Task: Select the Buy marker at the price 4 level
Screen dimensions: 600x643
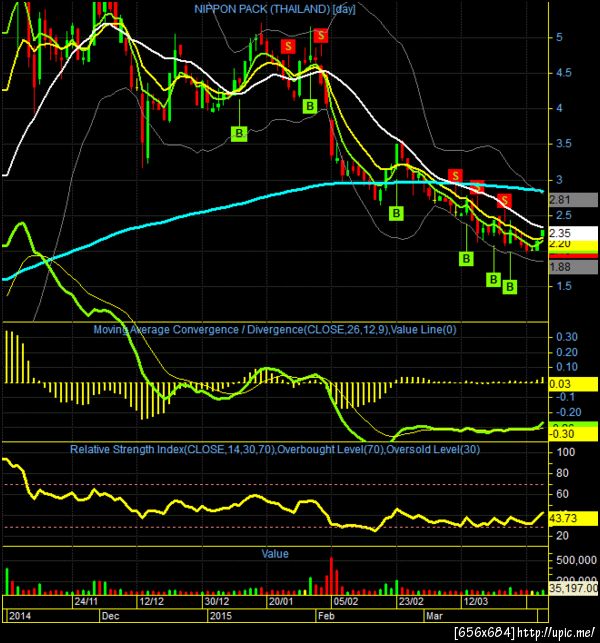Action: click(x=310, y=106)
